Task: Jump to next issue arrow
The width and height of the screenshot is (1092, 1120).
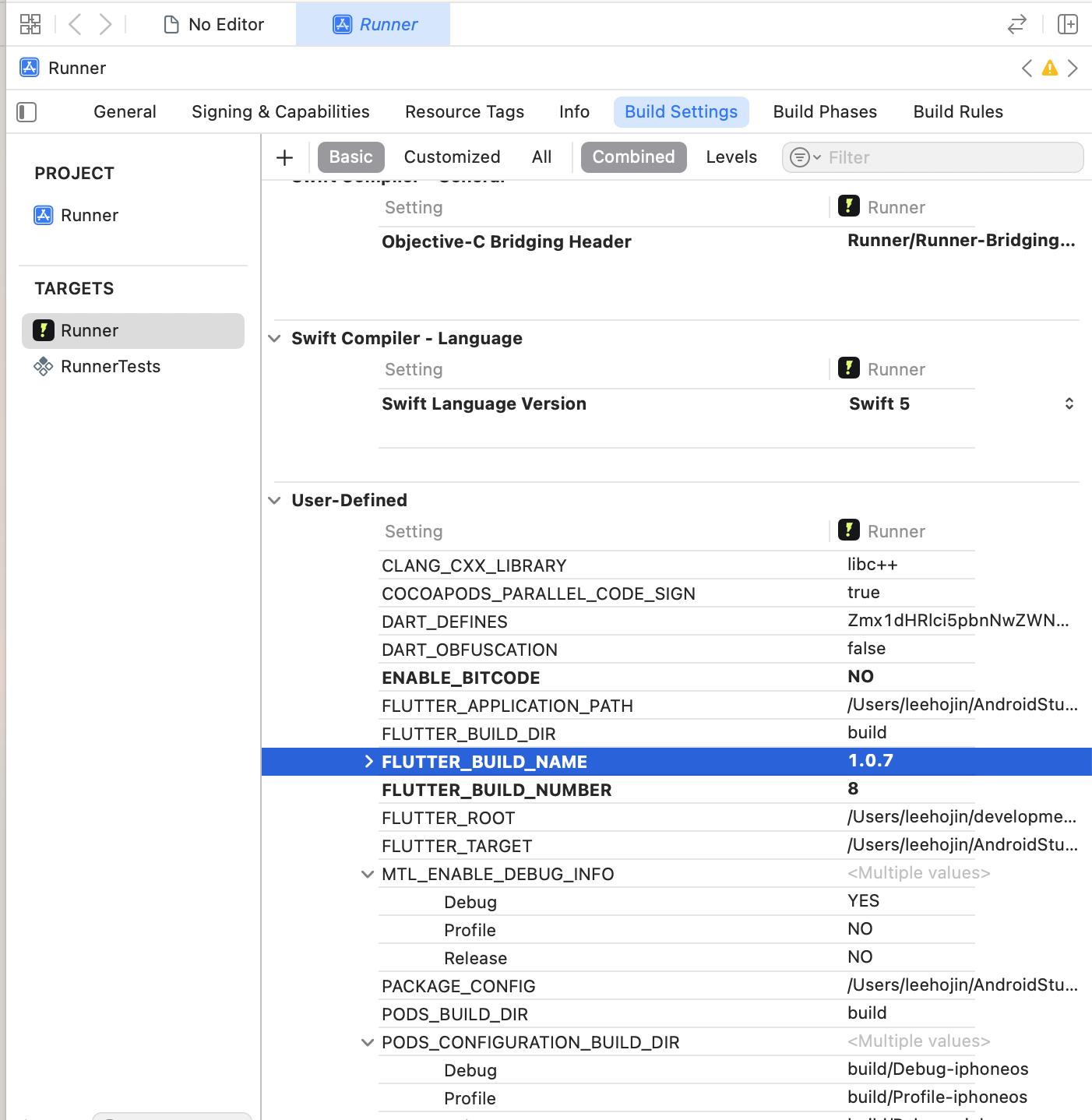Action: (x=1073, y=68)
